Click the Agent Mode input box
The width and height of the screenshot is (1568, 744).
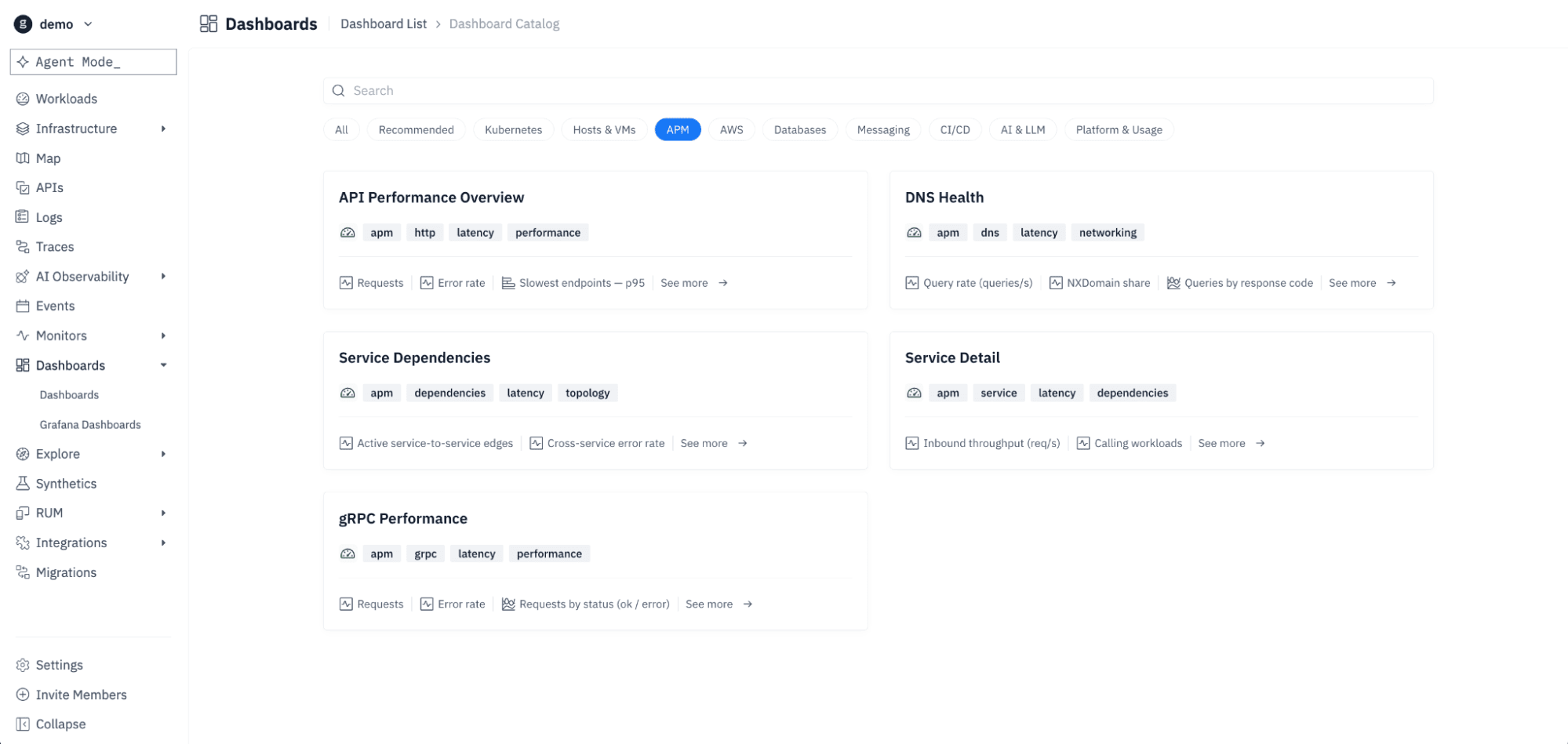[x=93, y=62]
